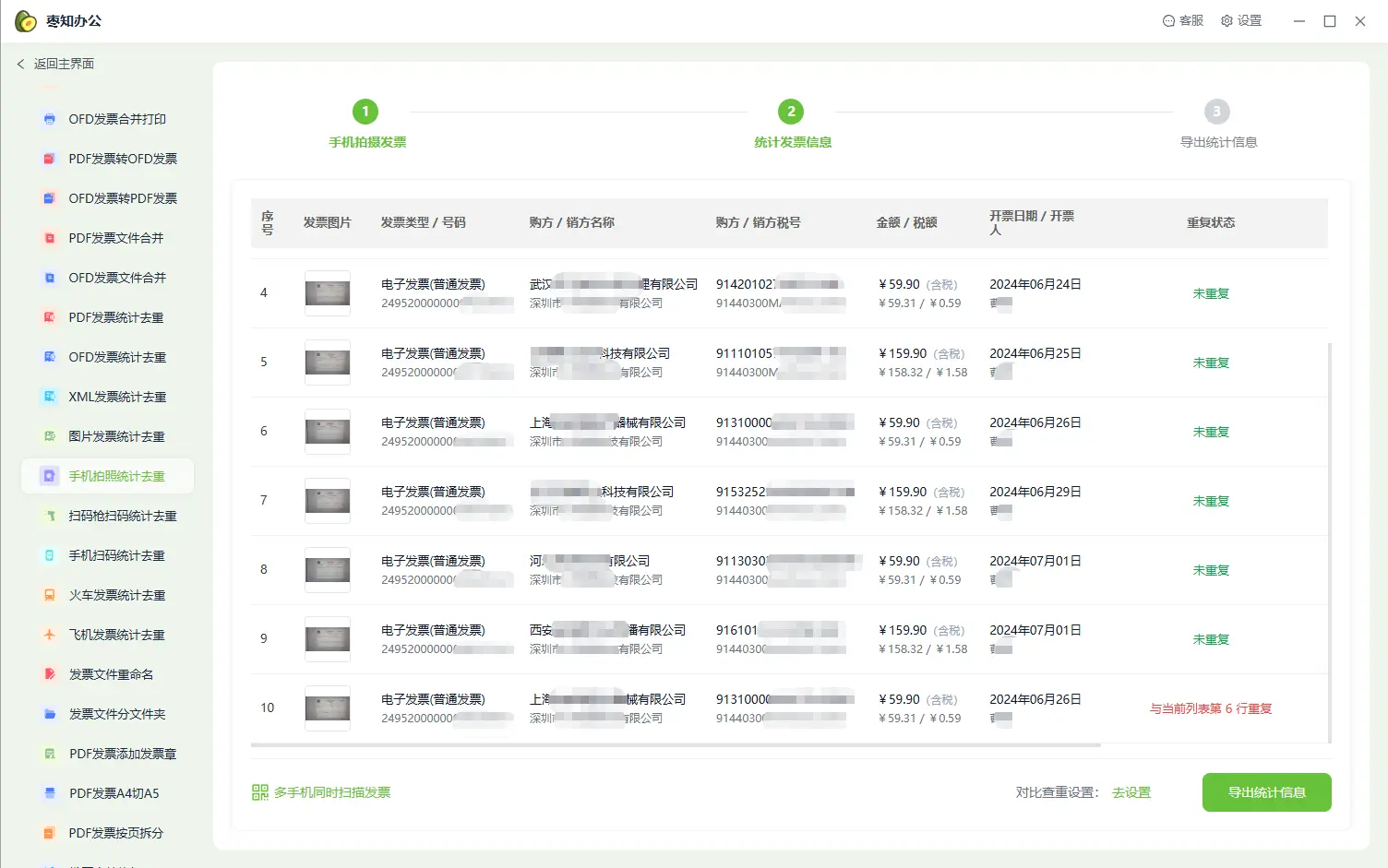Click the 飞机发票统计去重 plane icon
1388x868 pixels.
(50, 635)
